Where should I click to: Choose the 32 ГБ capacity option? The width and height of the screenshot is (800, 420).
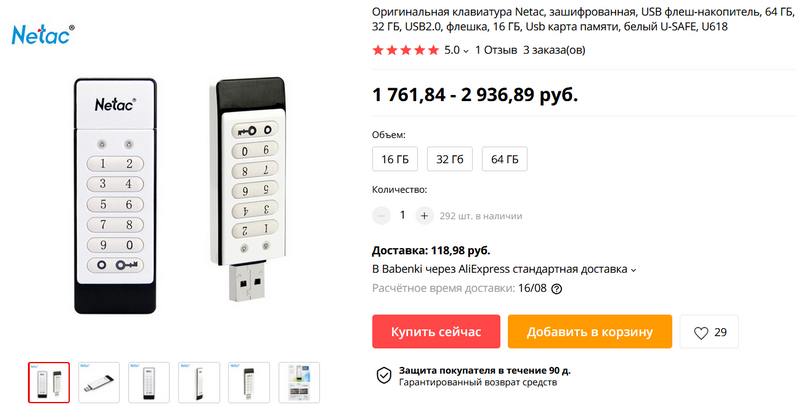(450, 159)
